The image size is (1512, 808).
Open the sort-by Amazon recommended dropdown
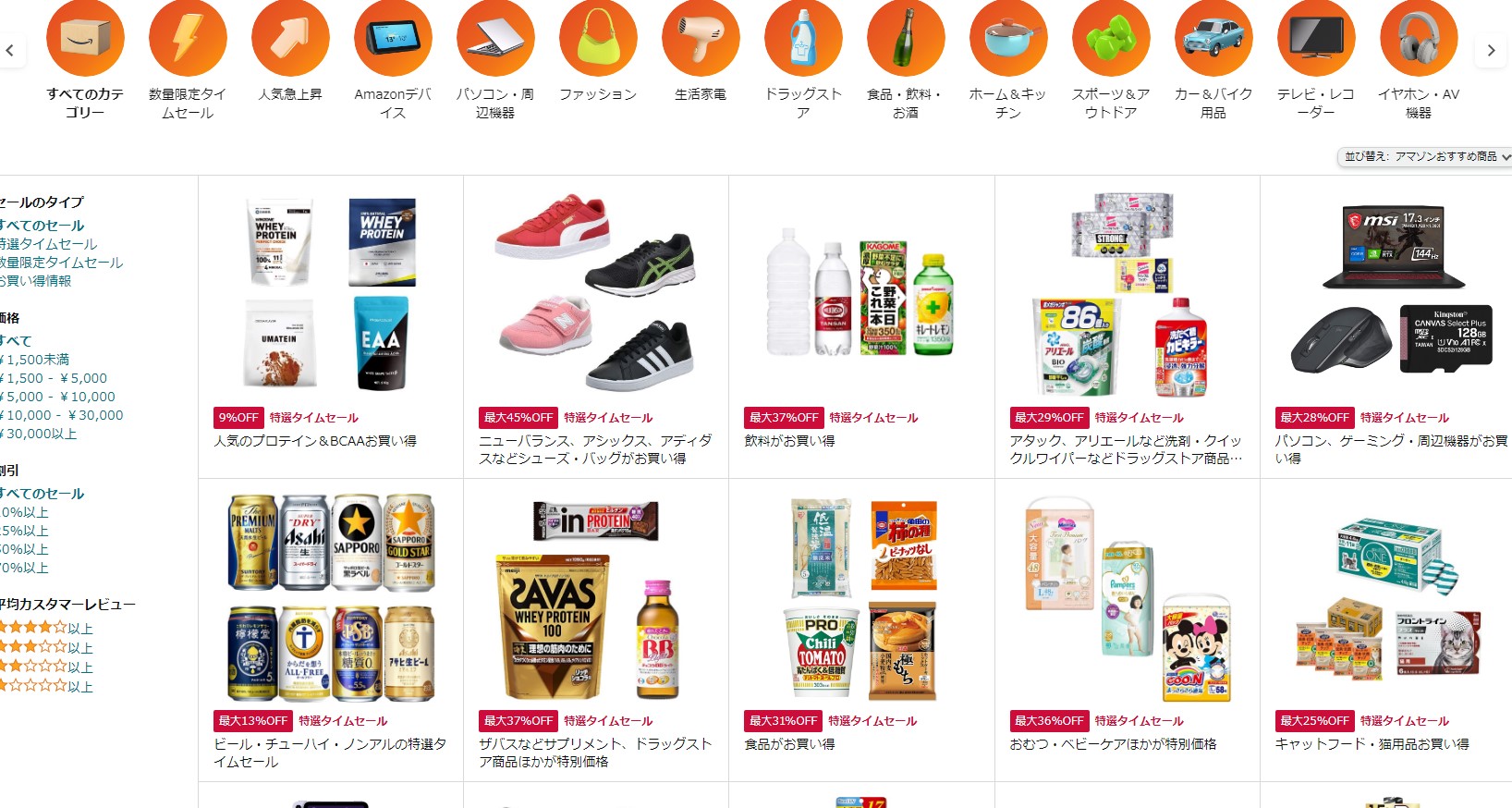tap(1424, 157)
